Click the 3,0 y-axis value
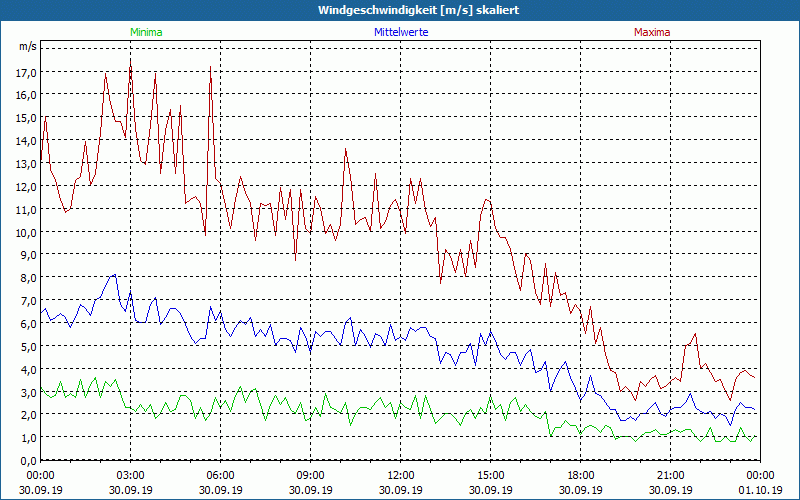The height and width of the screenshot is (500, 800). point(29,393)
